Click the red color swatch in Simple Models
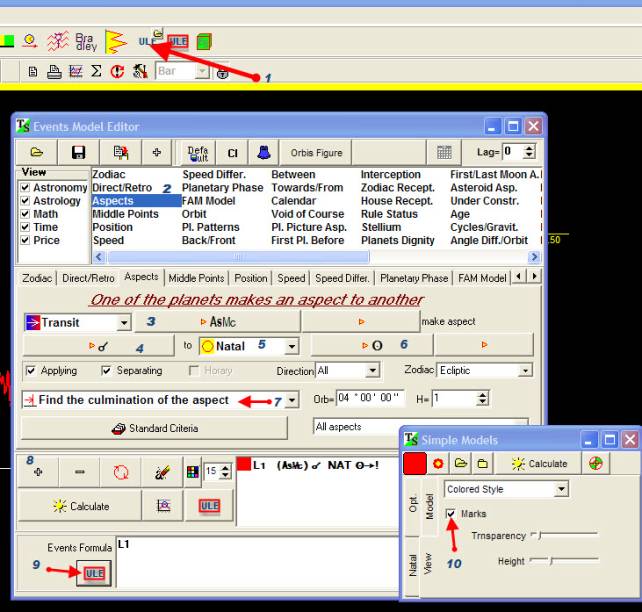642x612 pixels. (415, 464)
